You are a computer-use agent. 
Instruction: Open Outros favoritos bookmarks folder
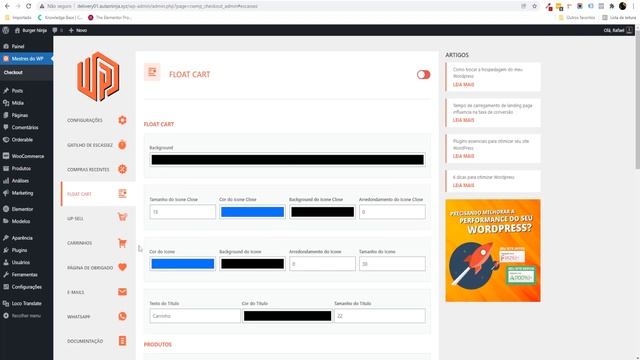coord(577,18)
